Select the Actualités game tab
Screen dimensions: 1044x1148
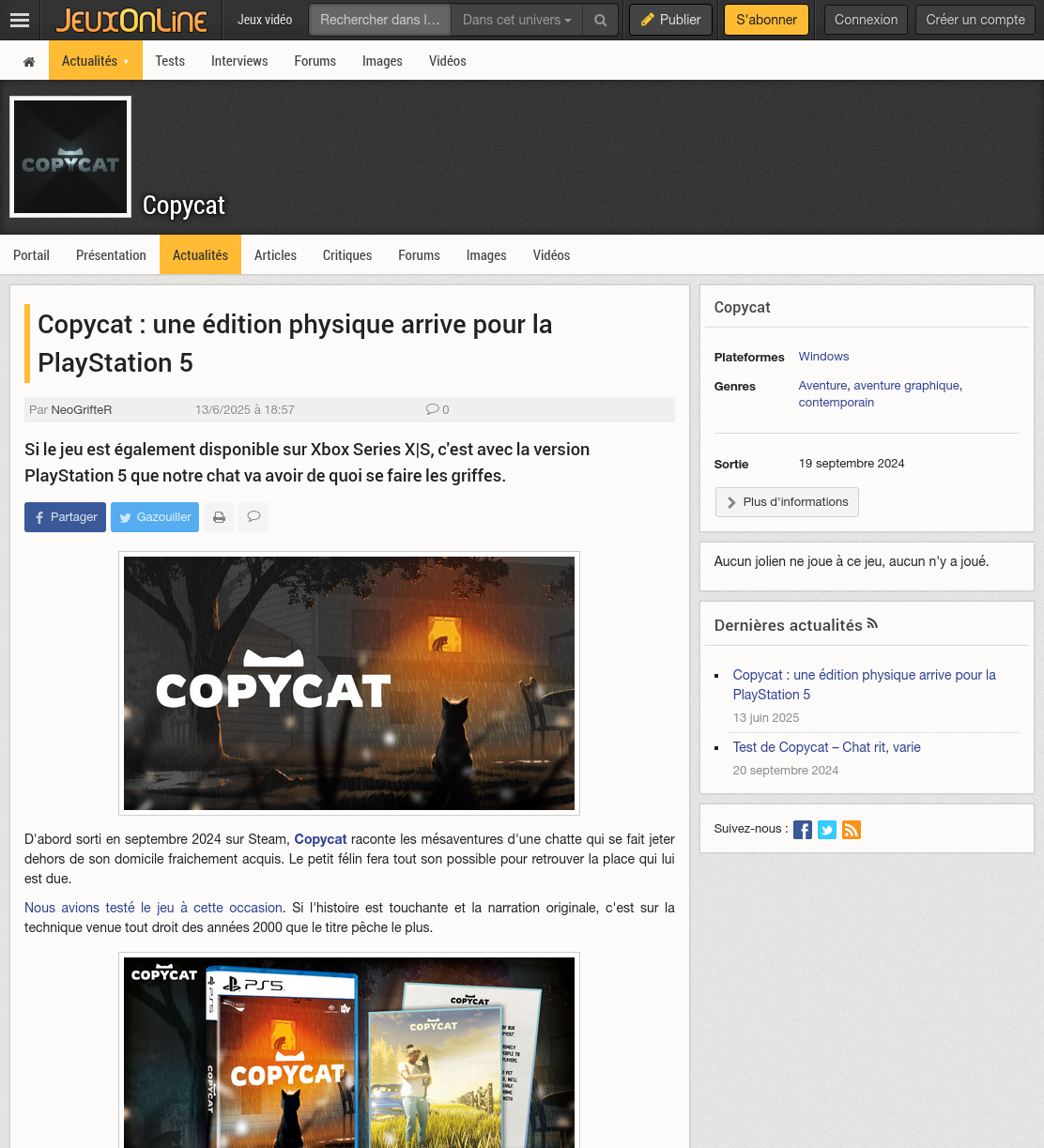200,255
